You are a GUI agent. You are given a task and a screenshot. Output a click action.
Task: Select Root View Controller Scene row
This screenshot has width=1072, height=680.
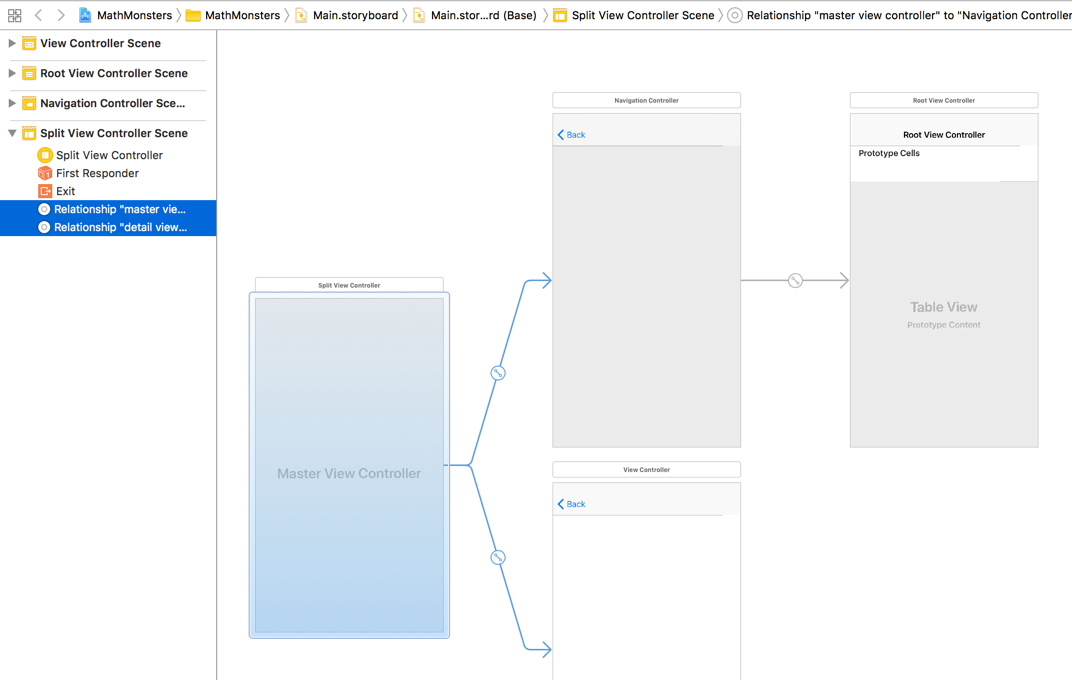point(108,73)
